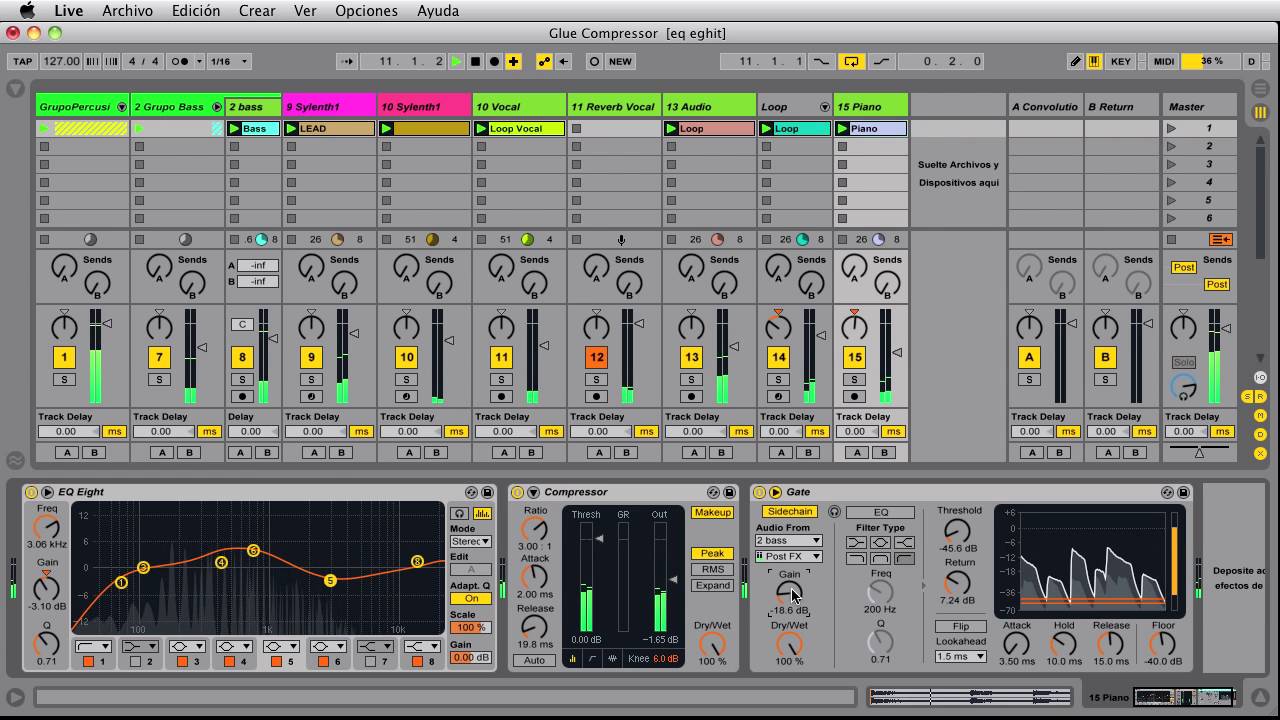Open the Apple menu
Image resolution: width=1280 pixels, height=720 pixels.
click(x=27, y=11)
